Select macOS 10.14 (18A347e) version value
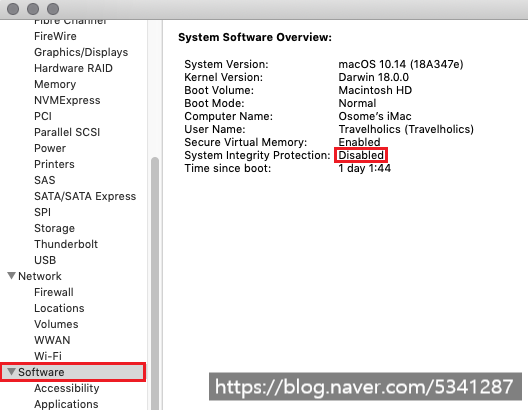 click(401, 64)
